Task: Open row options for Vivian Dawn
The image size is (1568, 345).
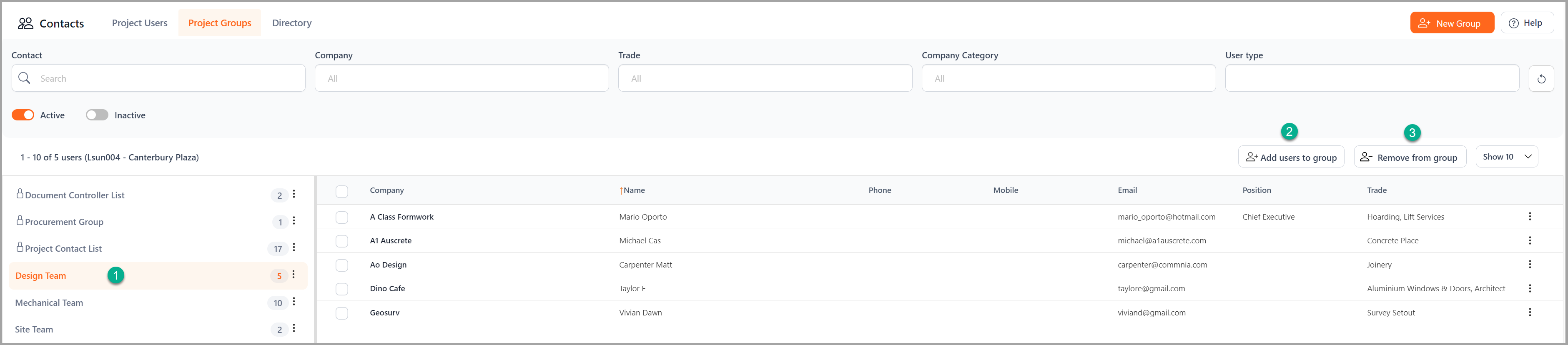Action: point(1529,312)
